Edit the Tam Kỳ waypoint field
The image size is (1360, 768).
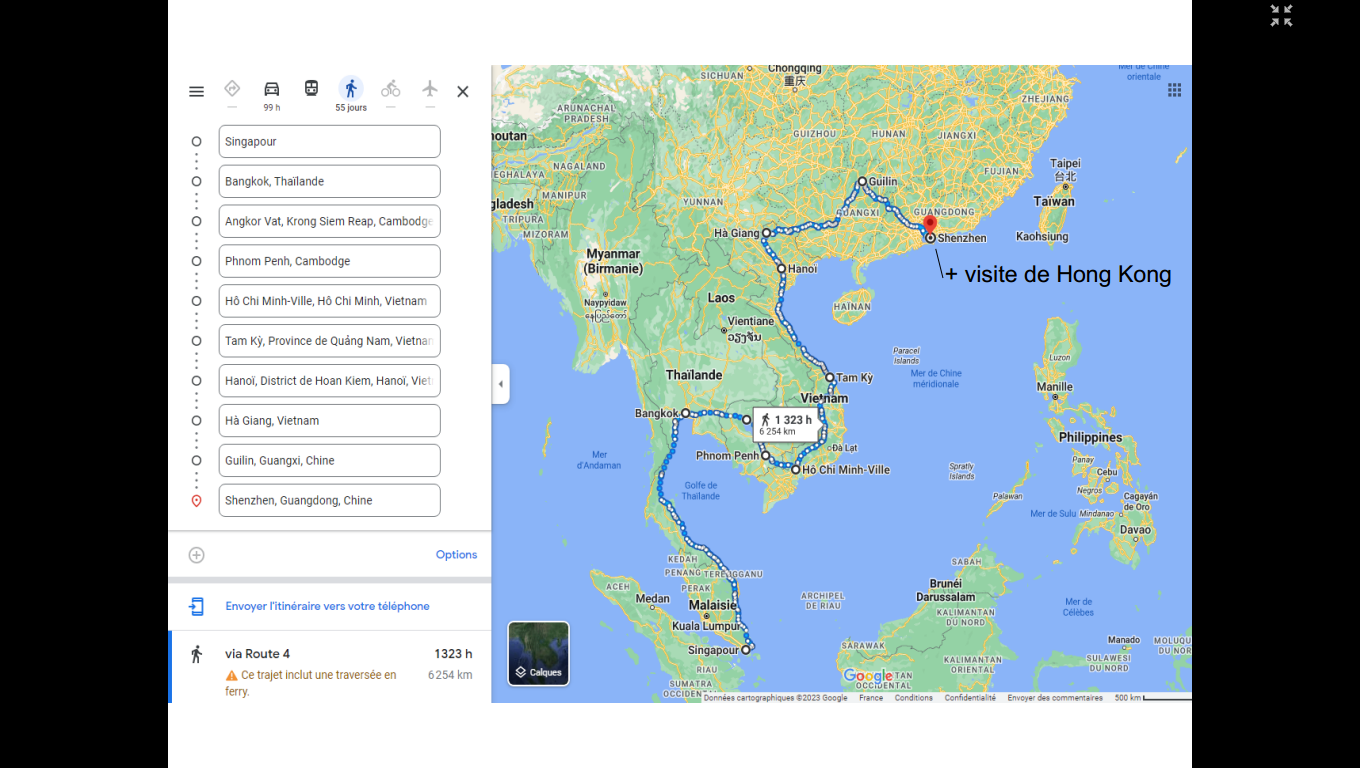click(x=330, y=341)
